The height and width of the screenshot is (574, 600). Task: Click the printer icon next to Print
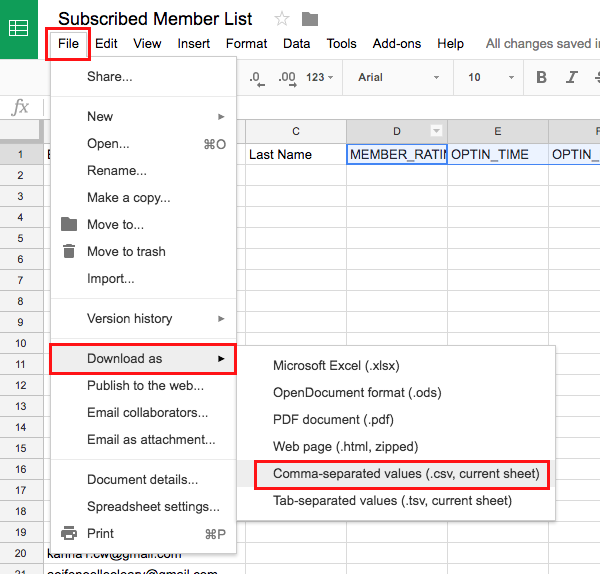coord(69,533)
